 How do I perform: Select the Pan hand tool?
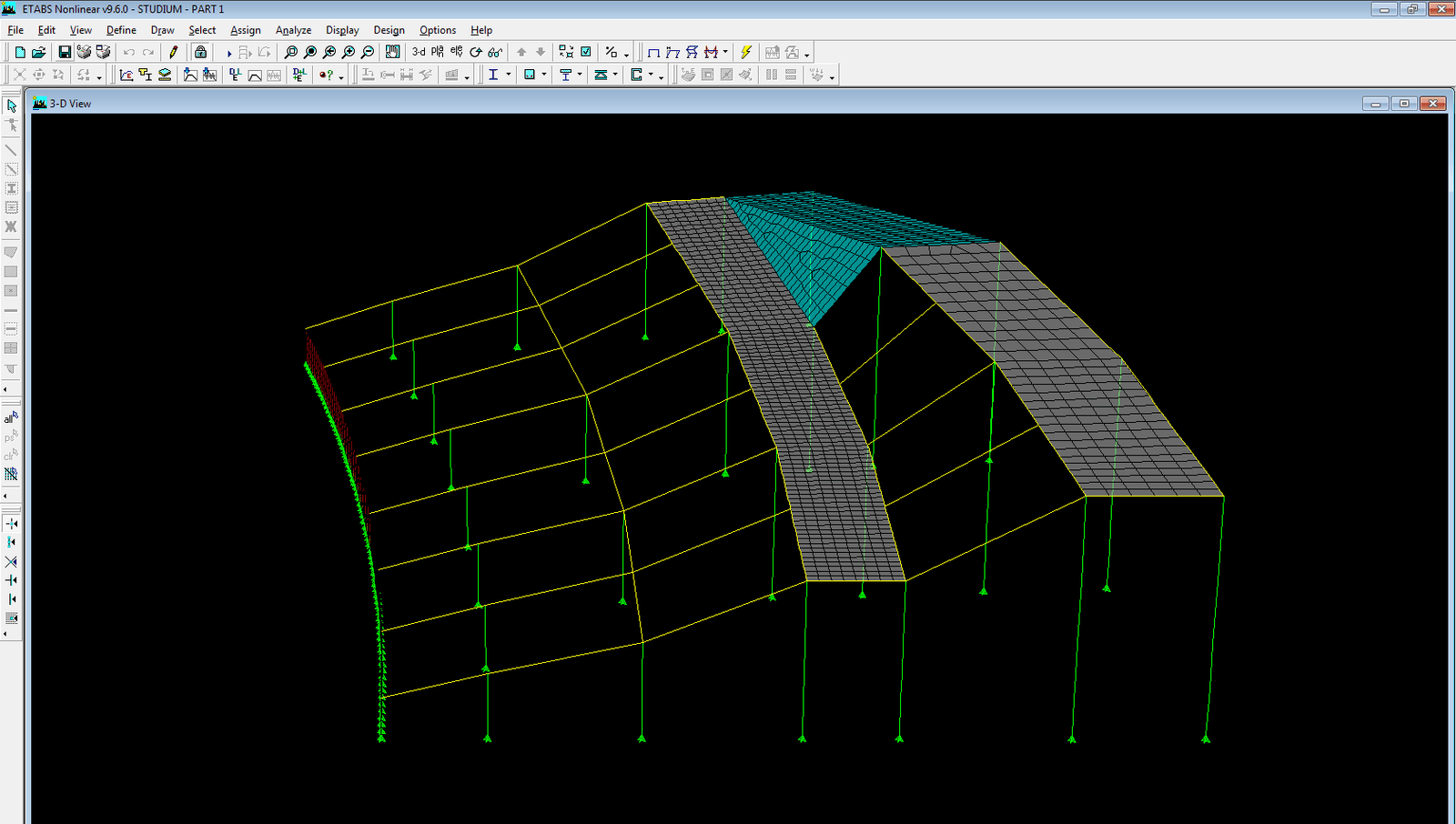click(392, 53)
